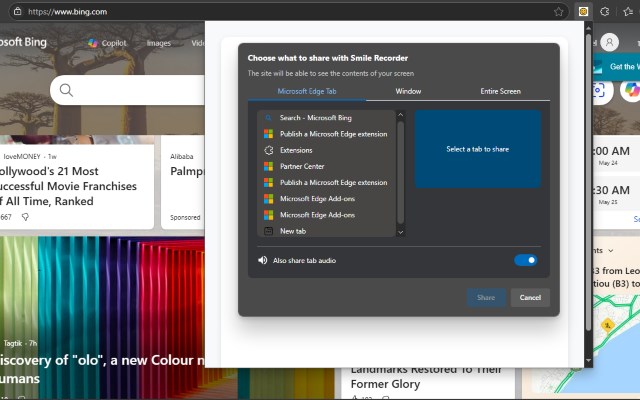Image resolution: width=640 pixels, height=400 pixels.
Task: Click the popup scrollbar down arrow
Action: coord(588,360)
